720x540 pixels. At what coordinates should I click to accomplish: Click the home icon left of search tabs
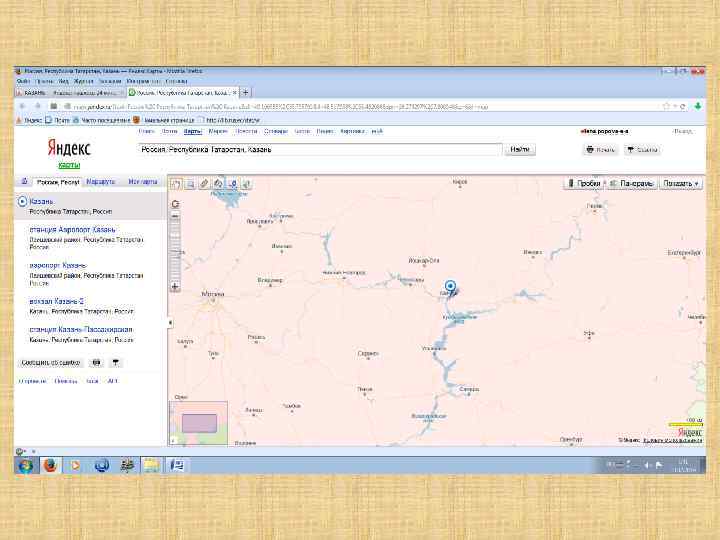pyautogui.click(x=24, y=181)
